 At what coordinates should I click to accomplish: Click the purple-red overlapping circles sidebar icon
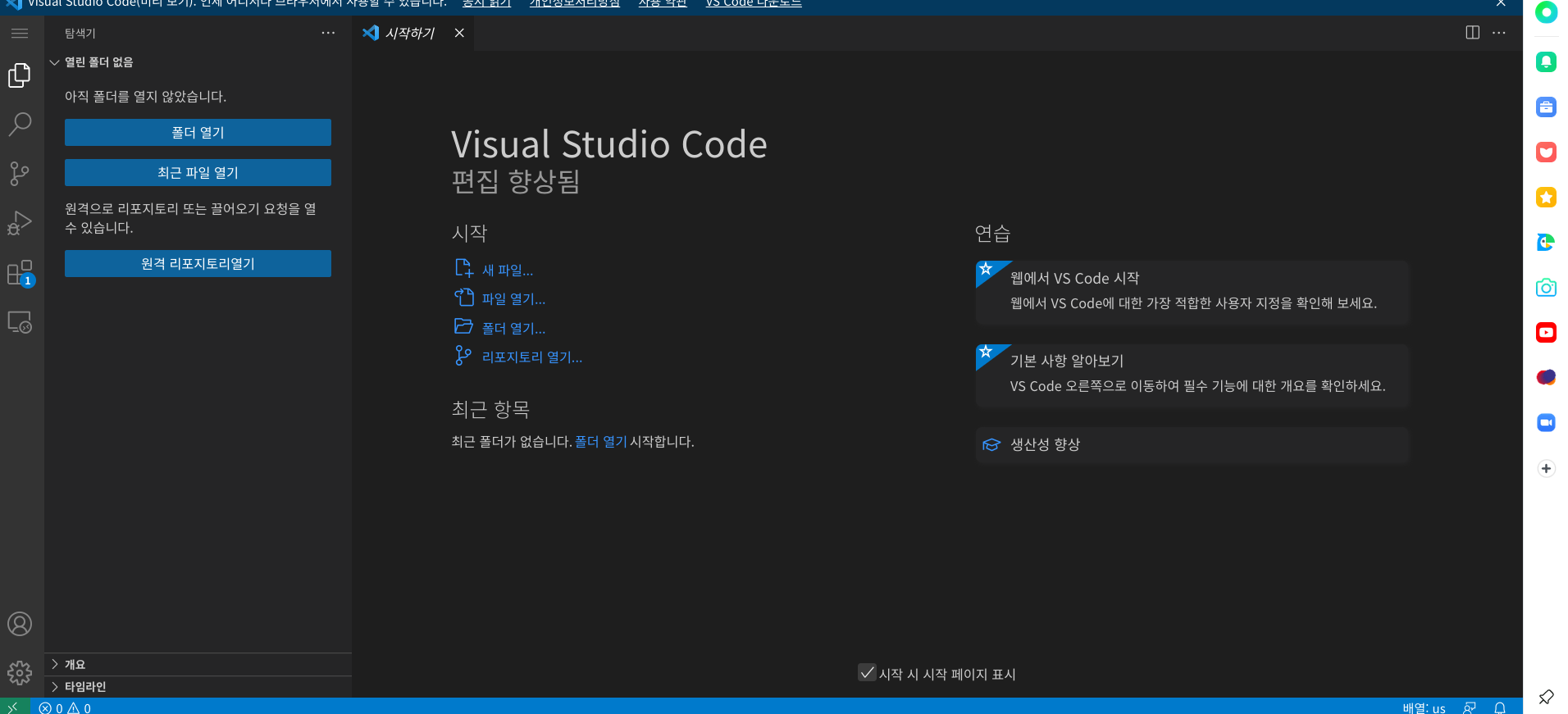1546,377
